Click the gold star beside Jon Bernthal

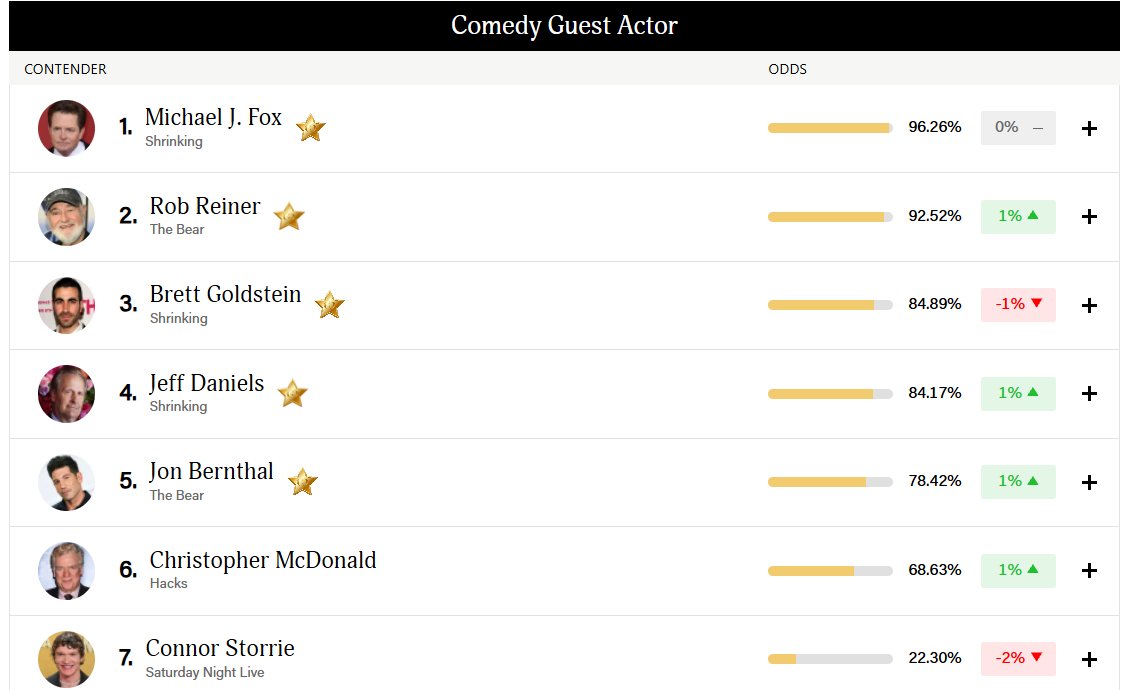click(303, 481)
